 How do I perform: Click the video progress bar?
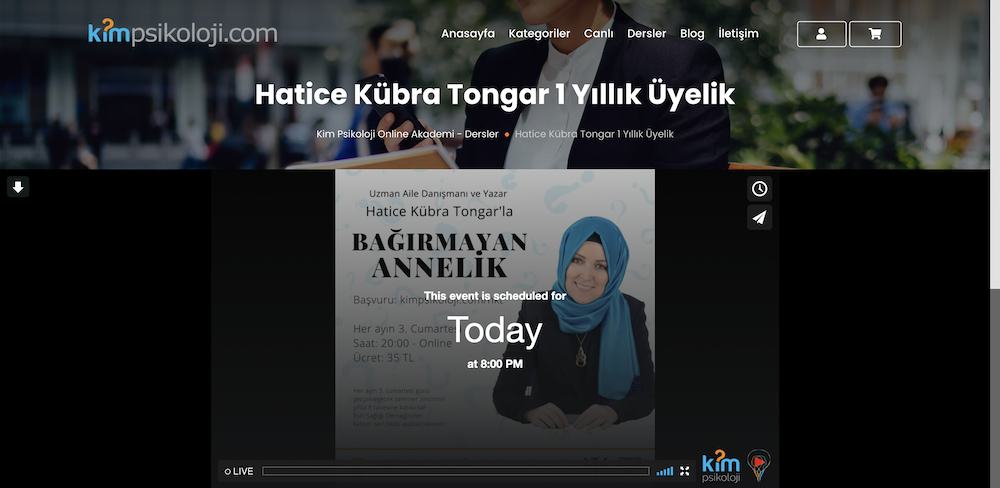[x=455, y=471]
